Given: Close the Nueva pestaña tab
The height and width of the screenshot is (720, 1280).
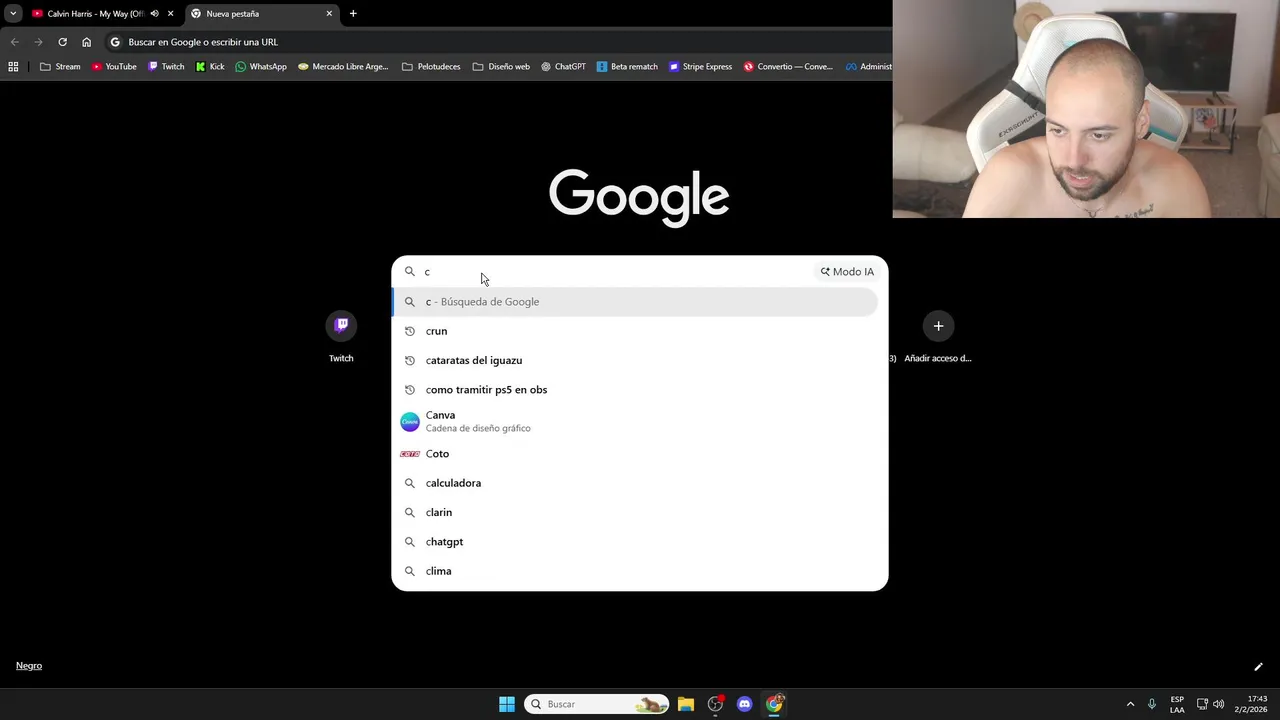Looking at the screenshot, I should [x=329, y=14].
